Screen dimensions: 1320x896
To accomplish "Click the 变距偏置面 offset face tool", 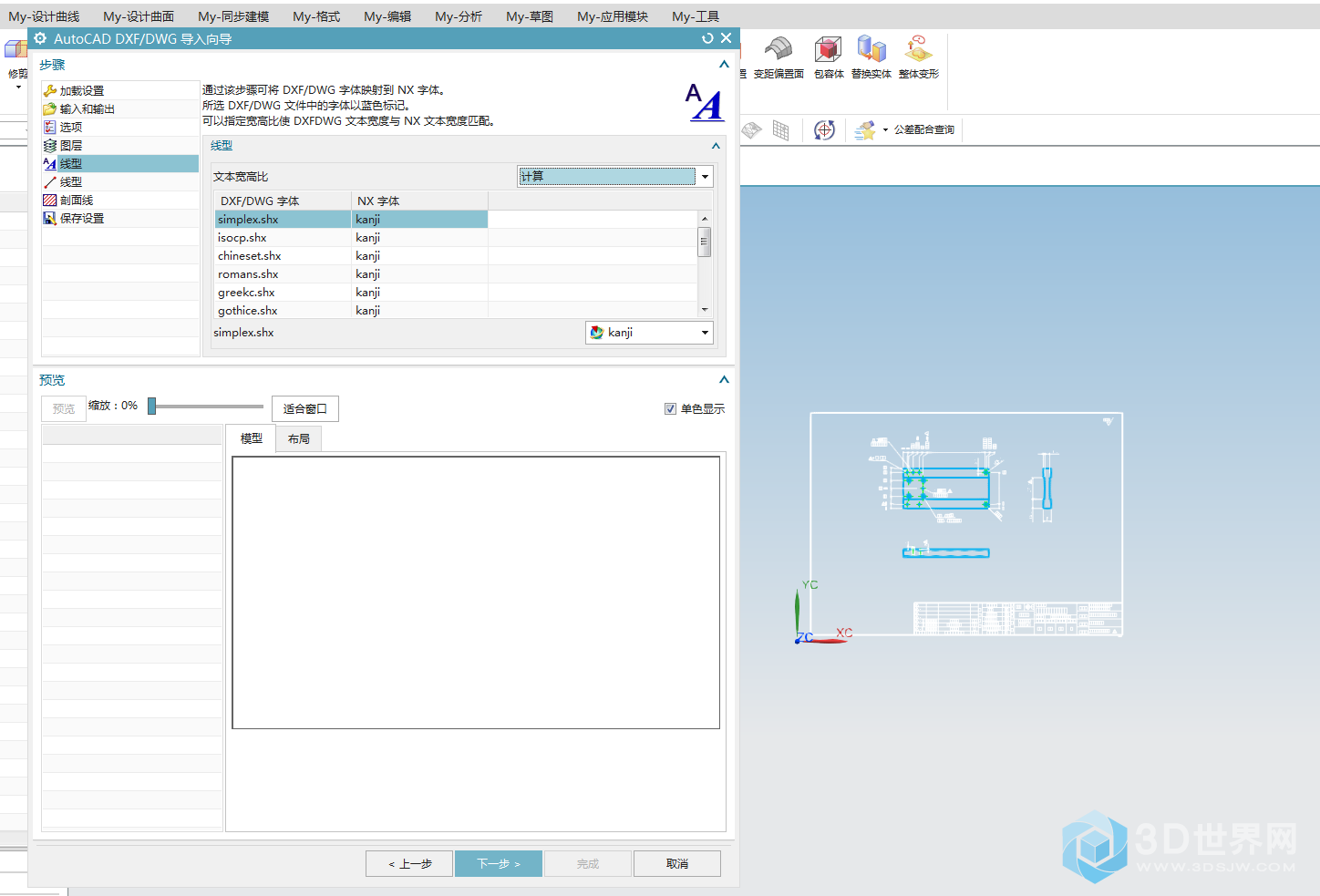I will (779, 57).
